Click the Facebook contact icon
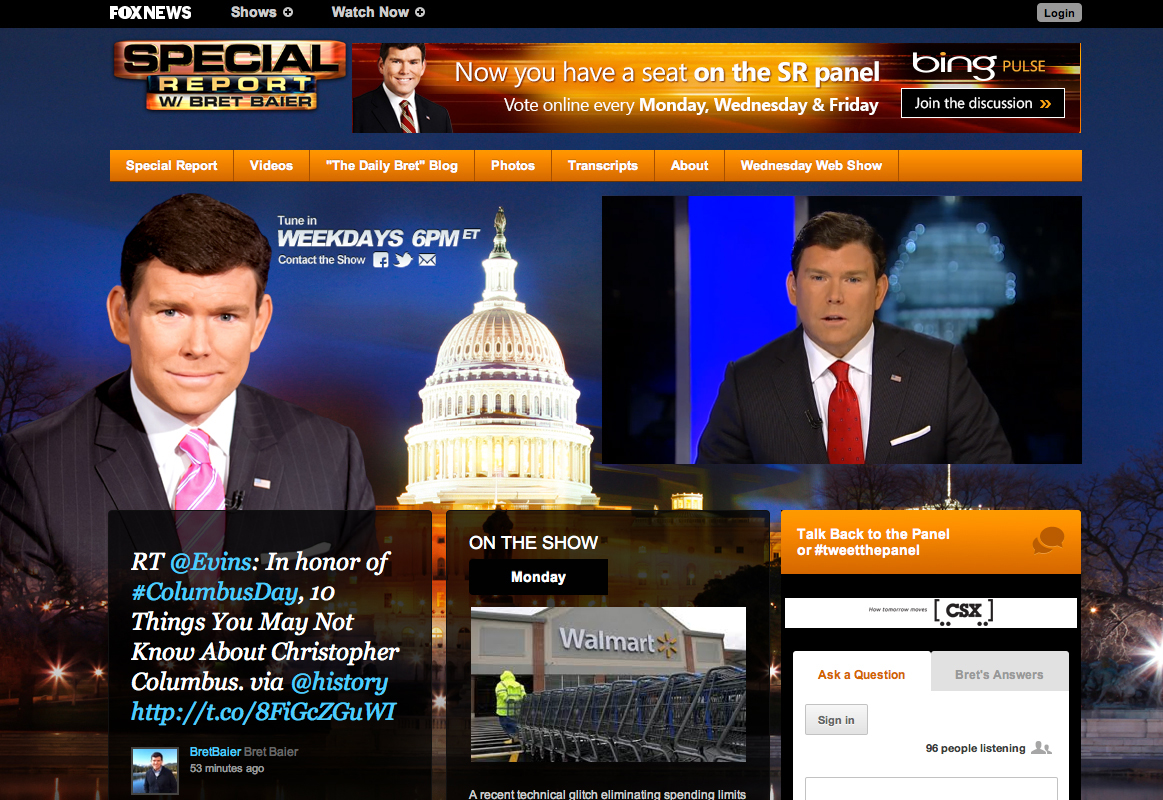Image resolution: width=1163 pixels, height=800 pixels. (x=380, y=260)
